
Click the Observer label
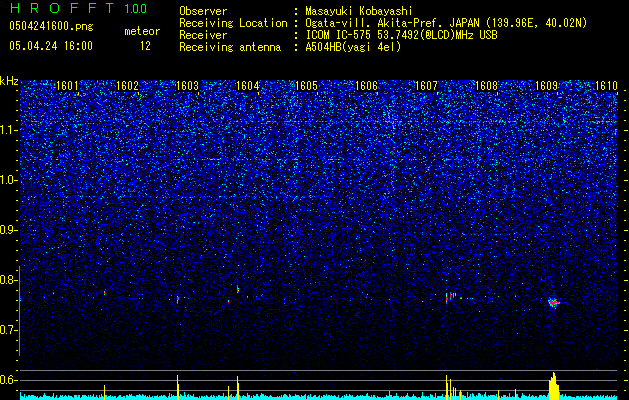click(203, 11)
